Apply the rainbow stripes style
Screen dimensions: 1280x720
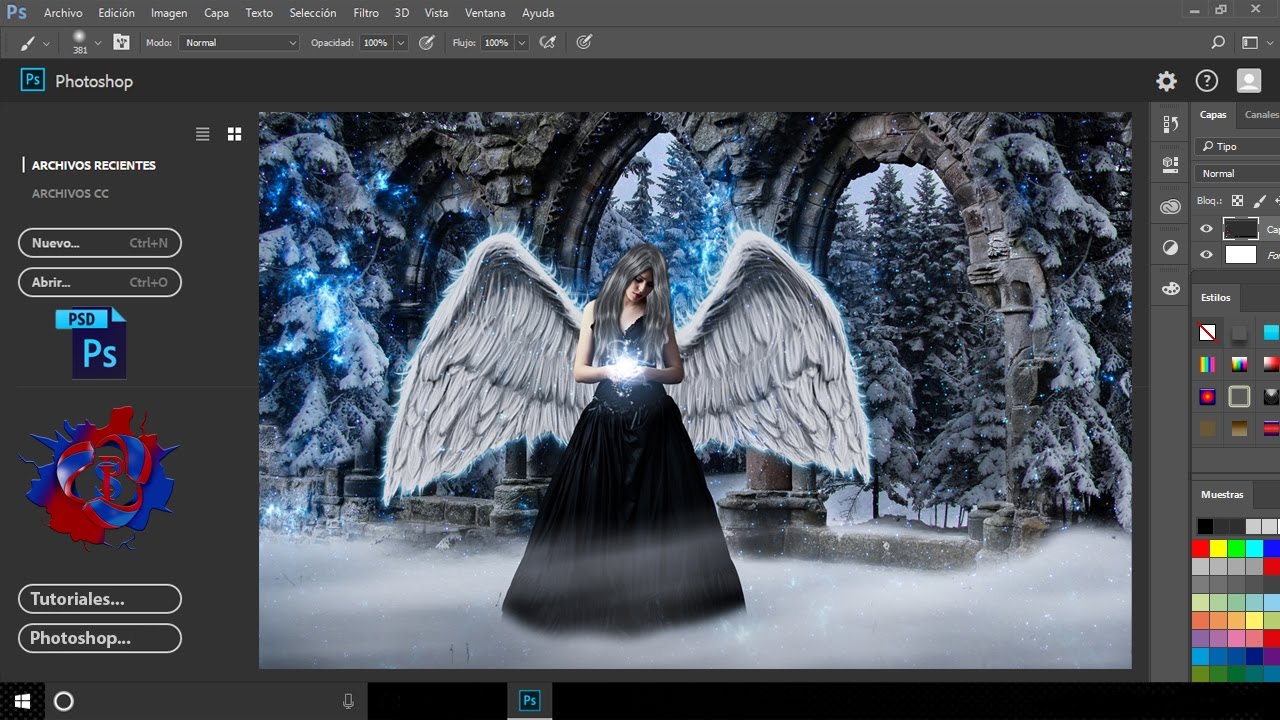pyautogui.click(x=1208, y=365)
